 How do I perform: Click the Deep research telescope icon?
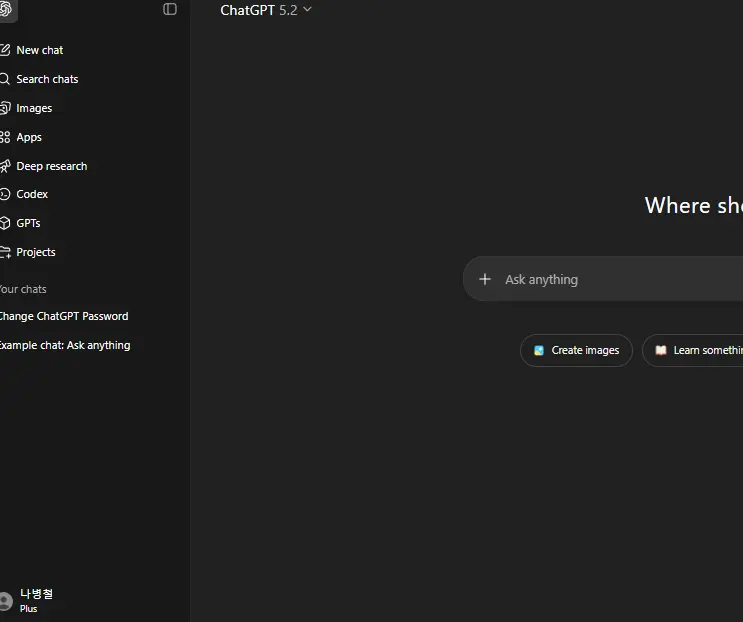click(x=5, y=166)
